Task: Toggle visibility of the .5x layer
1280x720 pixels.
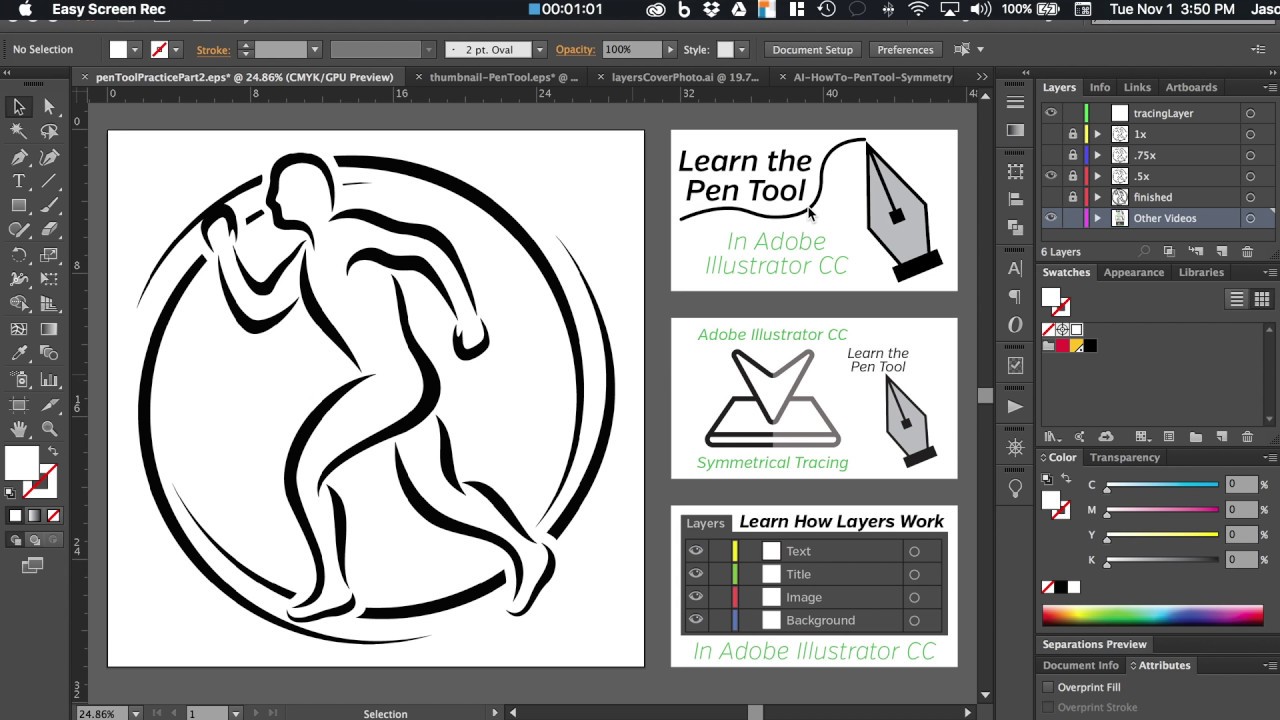Action: tap(1051, 176)
